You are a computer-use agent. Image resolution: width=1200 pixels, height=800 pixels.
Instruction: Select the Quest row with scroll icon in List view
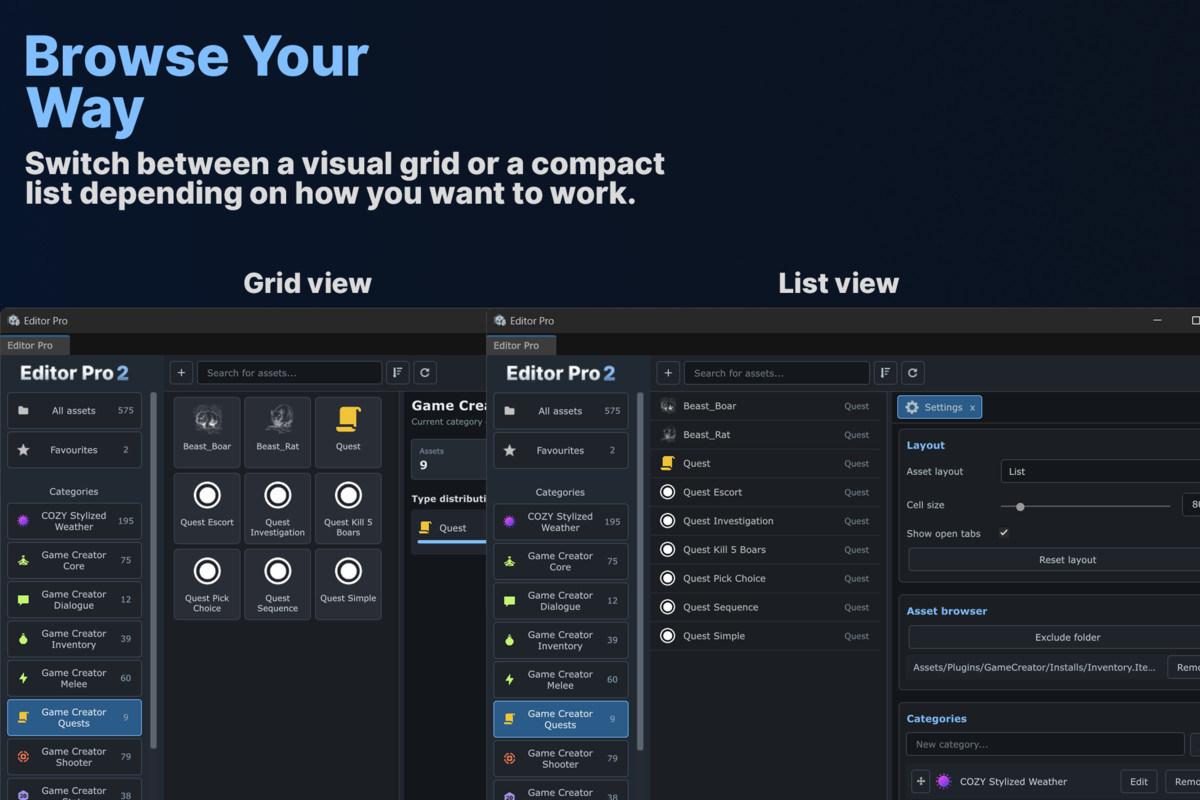coord(766,463)
